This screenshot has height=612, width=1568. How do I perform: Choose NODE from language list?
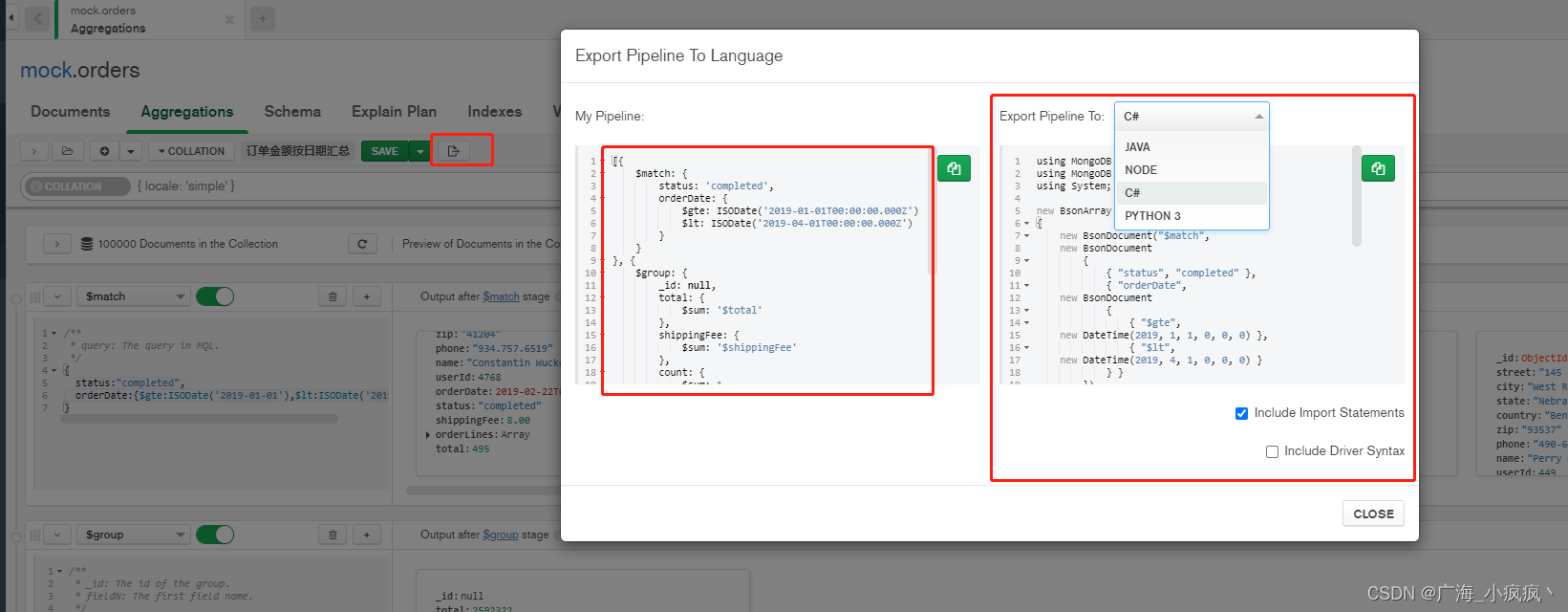[1192, 170]
